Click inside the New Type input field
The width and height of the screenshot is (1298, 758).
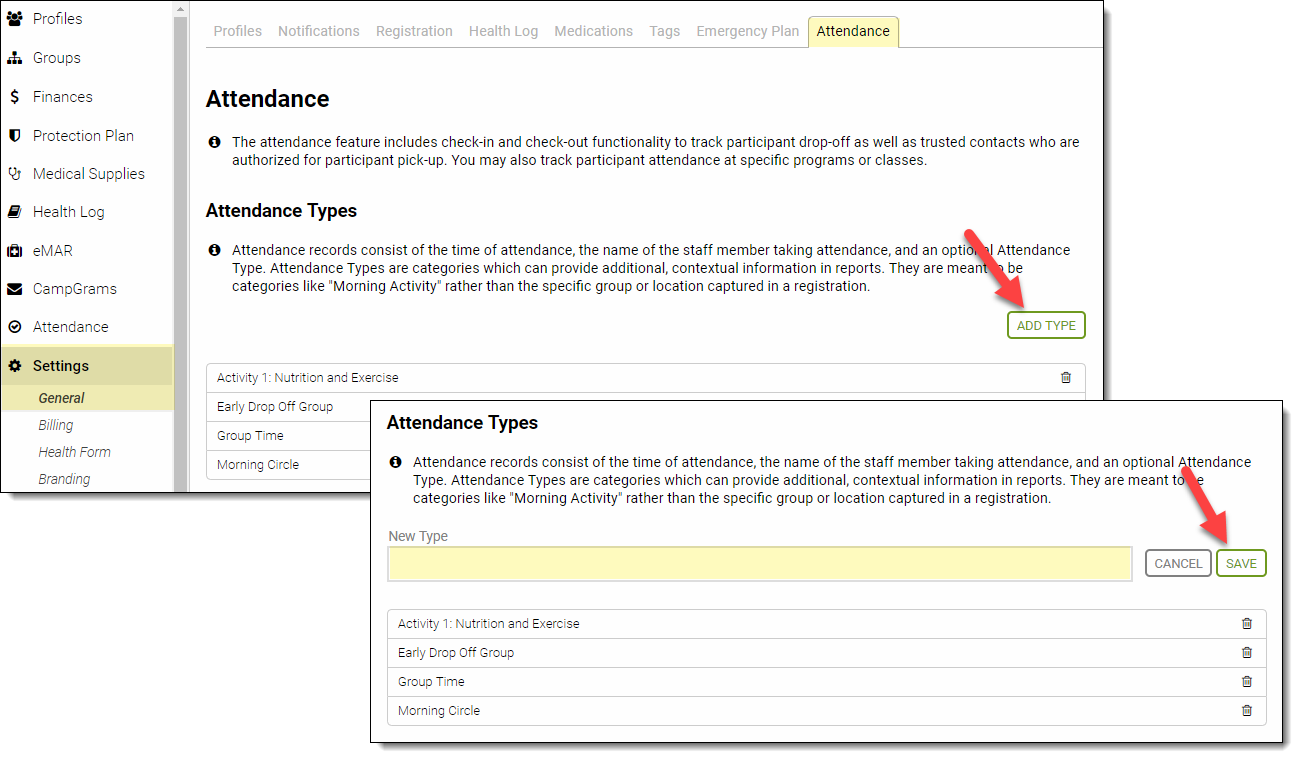click(760, 563)
